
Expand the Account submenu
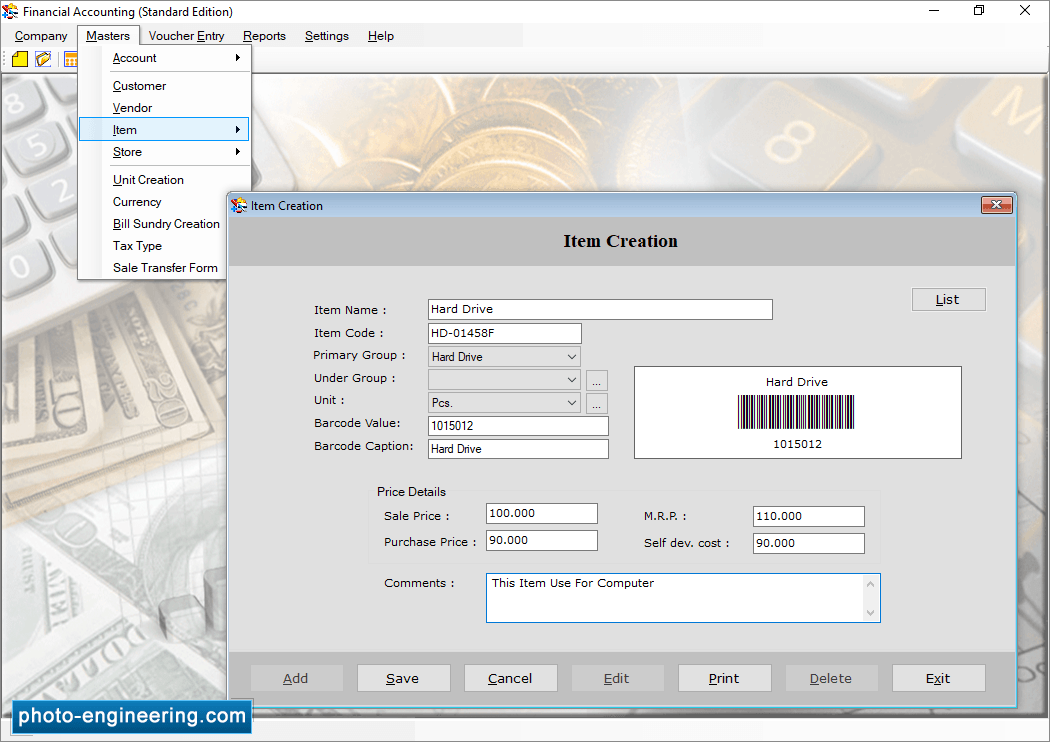click(x=164, y=58)
